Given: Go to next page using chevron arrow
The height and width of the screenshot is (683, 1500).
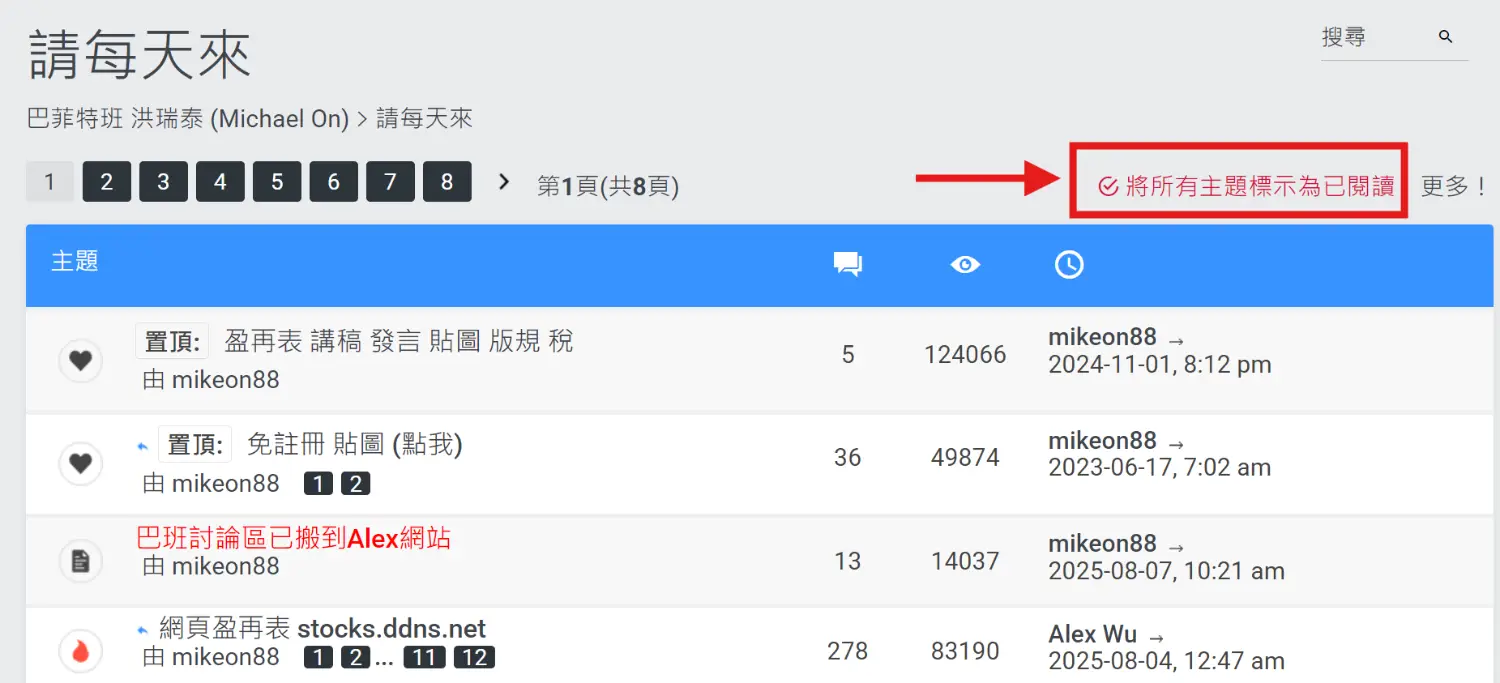Looking at the screenshot, I should (504, 182).
